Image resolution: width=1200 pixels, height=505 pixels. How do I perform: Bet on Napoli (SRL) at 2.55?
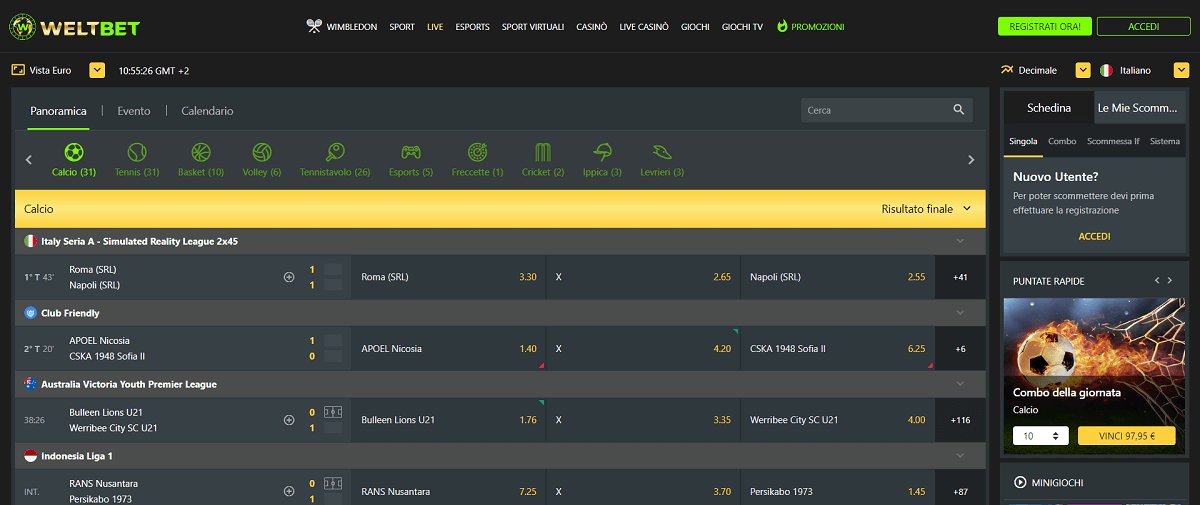click(837, 277)
